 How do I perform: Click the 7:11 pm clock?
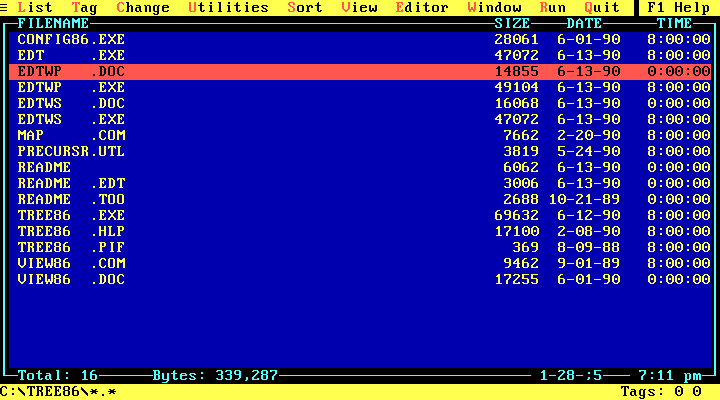click(x=669, y=376)
